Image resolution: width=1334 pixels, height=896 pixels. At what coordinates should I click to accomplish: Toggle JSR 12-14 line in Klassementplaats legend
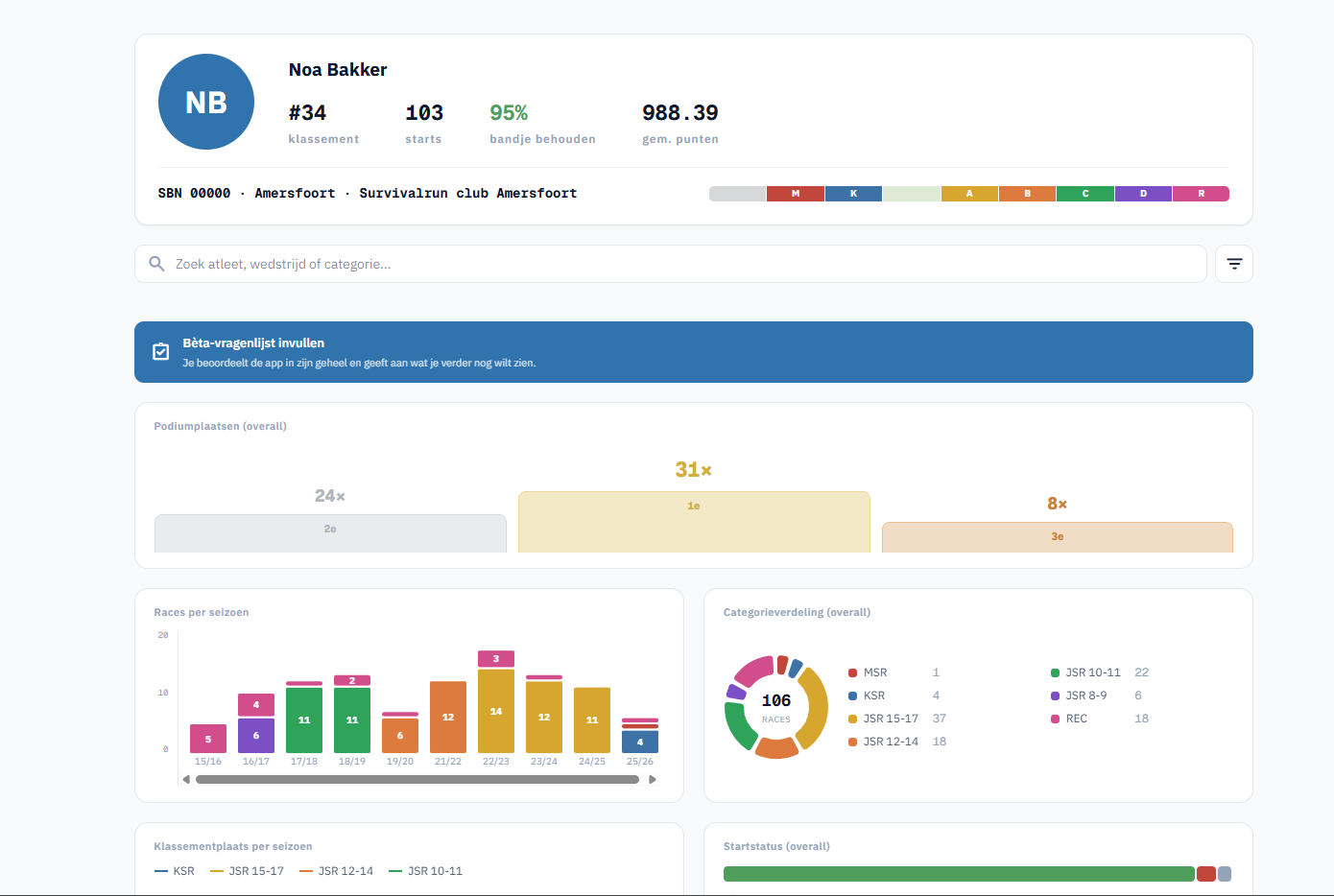pyautogui.click(x=336, y=871)
